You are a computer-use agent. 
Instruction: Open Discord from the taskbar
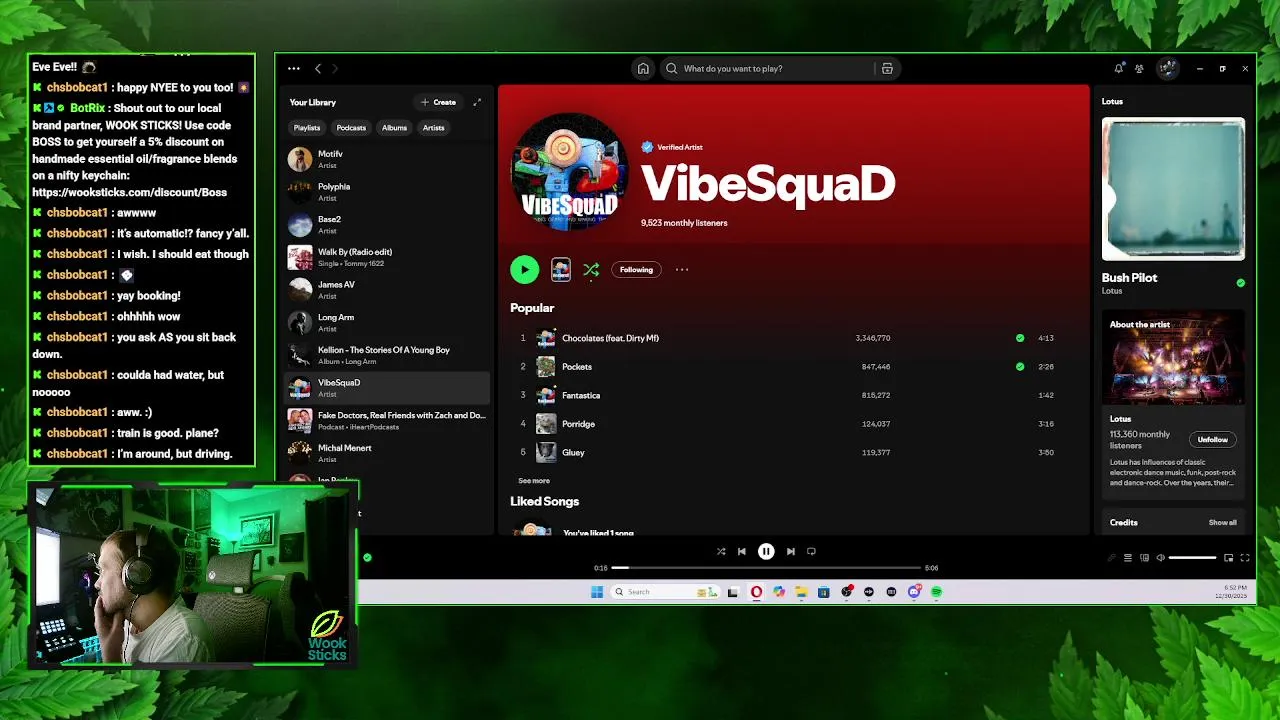(914, 592)
